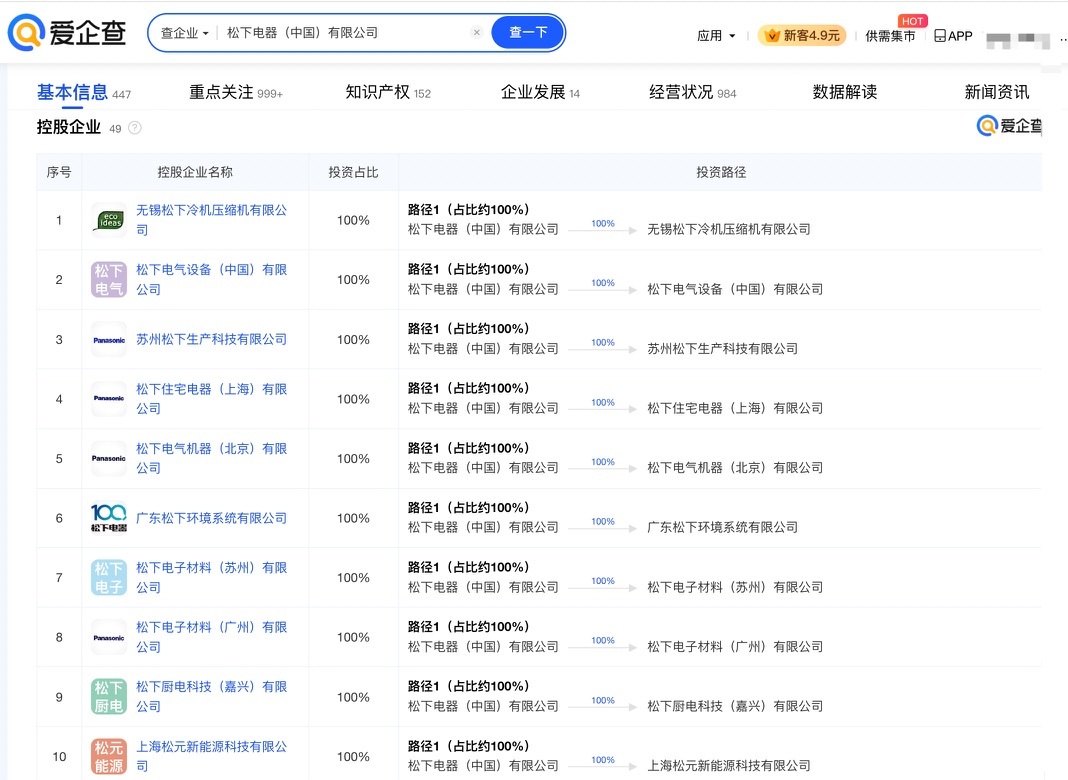1068x780 pixels.
Task: Click the Panasonic logo of 松下住宅电器（上海）
Action: pos(109,399)
